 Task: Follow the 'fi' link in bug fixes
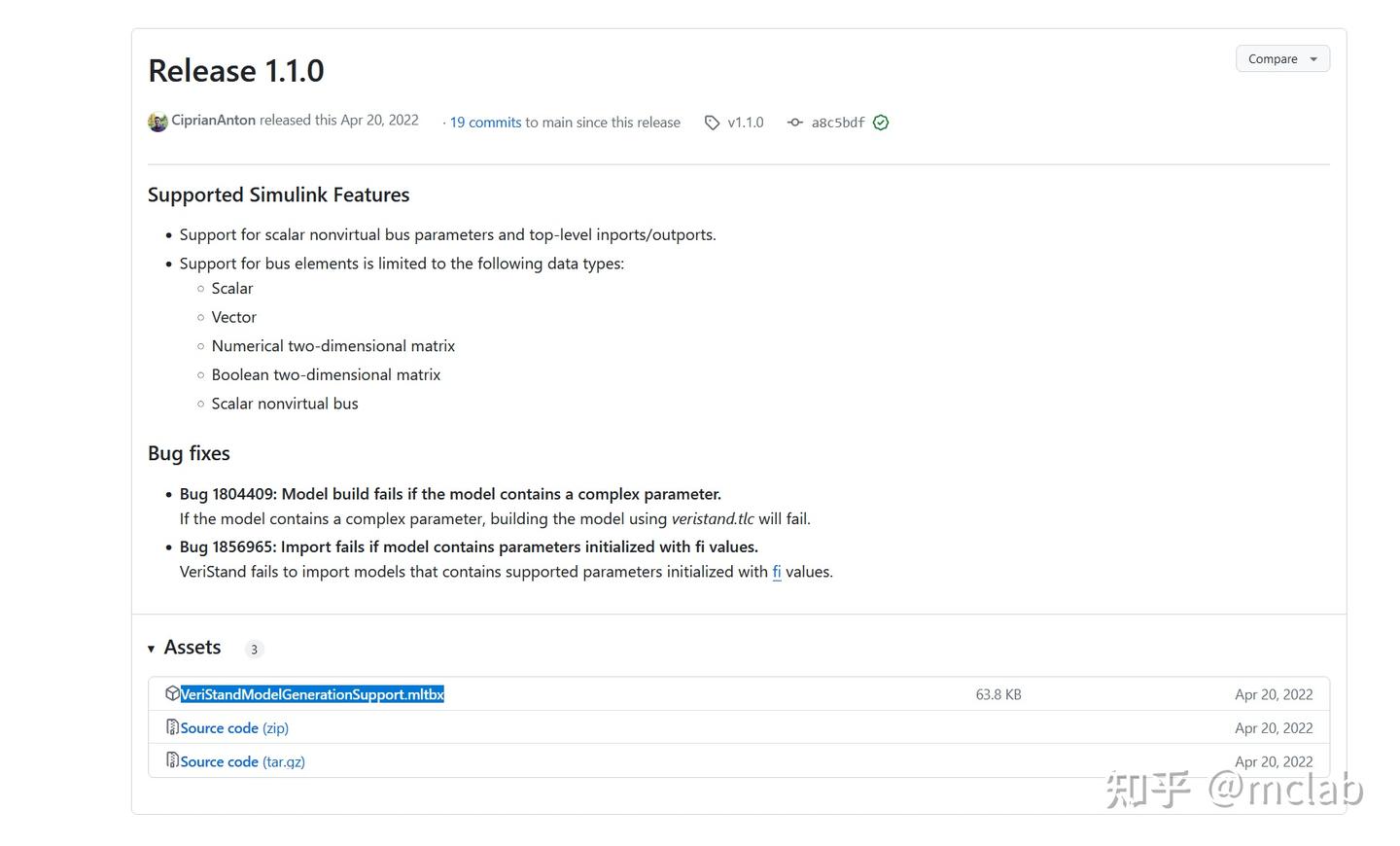click(x=777, y=572)
